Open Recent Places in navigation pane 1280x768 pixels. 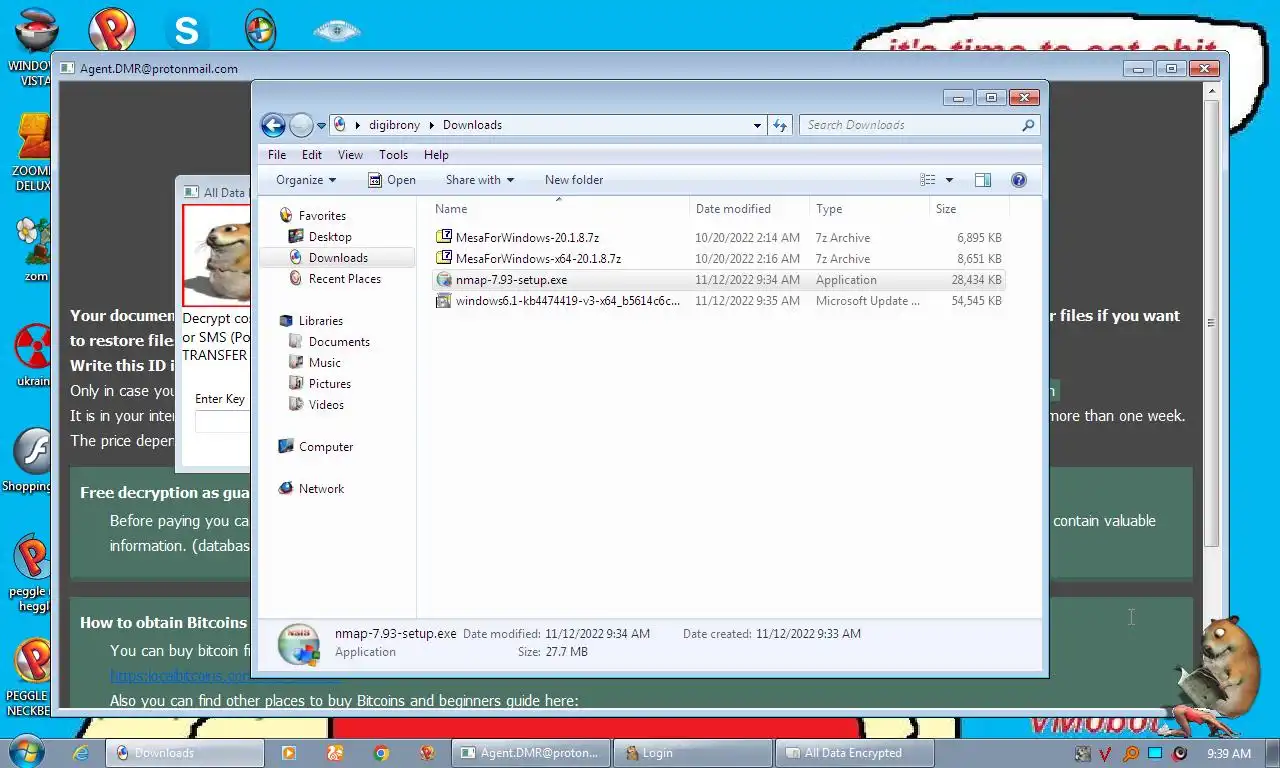[345, 279]
